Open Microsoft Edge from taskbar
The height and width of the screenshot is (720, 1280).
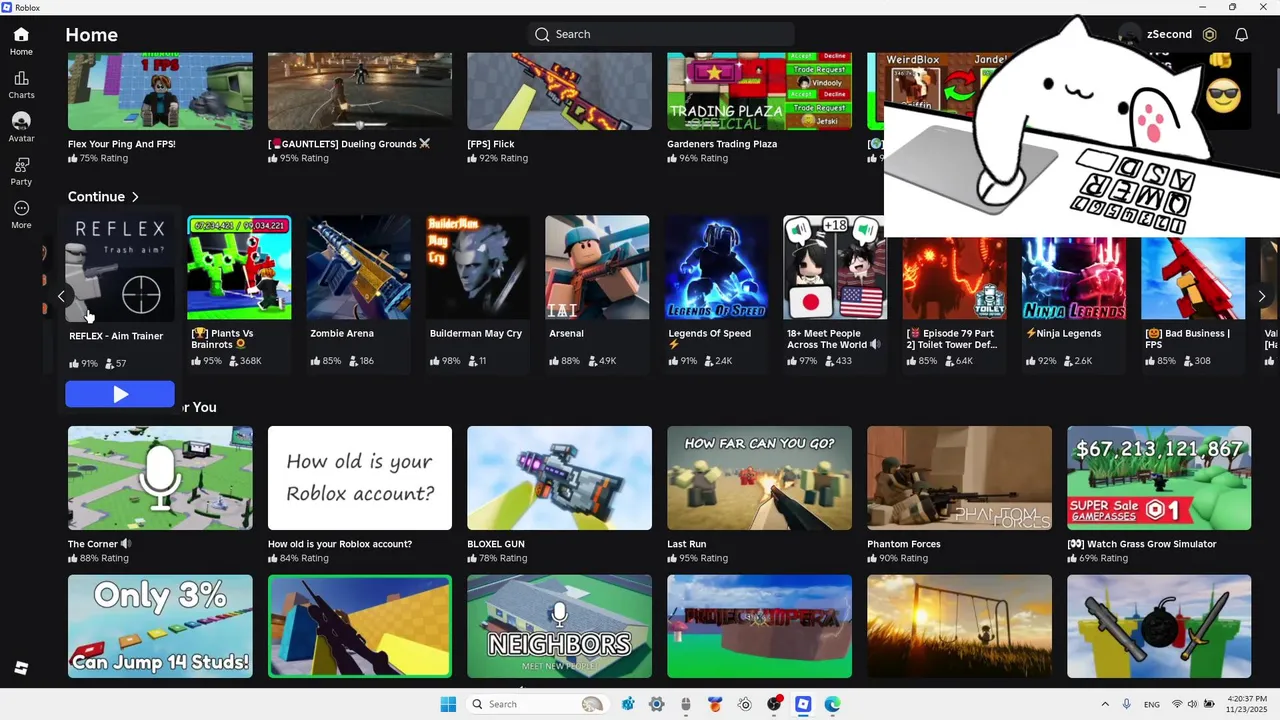tap(832, 704)
